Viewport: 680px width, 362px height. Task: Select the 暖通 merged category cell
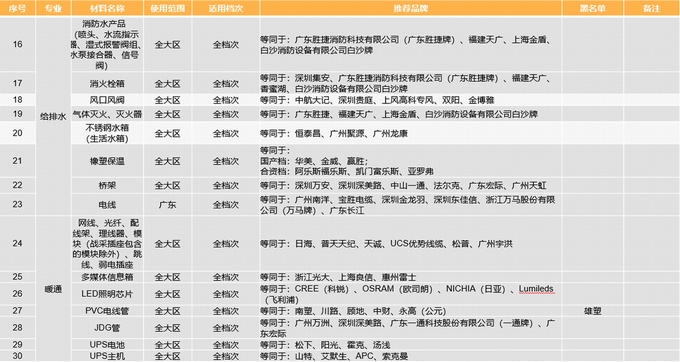point(53,289)
